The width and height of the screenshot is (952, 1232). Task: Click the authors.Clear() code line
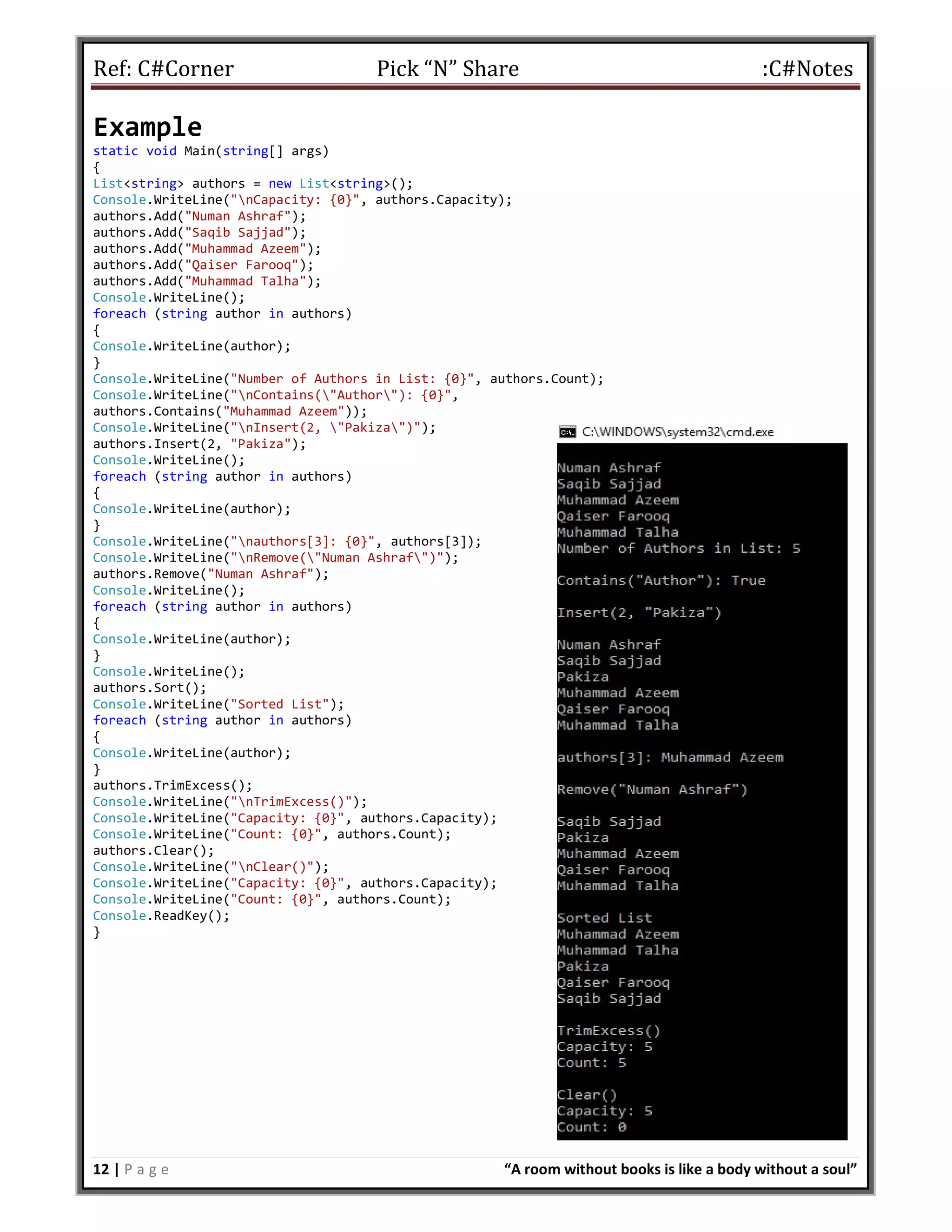153,851
